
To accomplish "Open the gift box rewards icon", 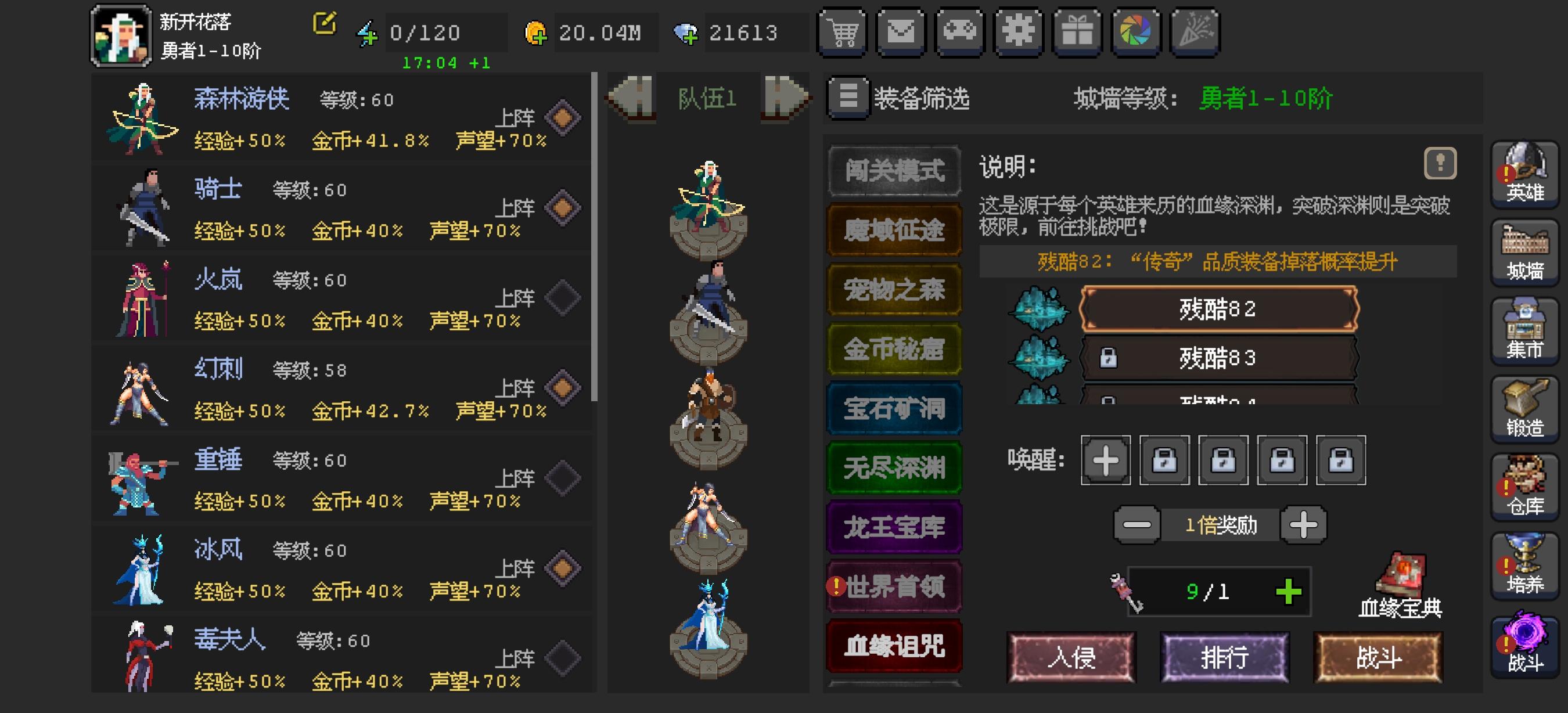I will pos(1077,33).
